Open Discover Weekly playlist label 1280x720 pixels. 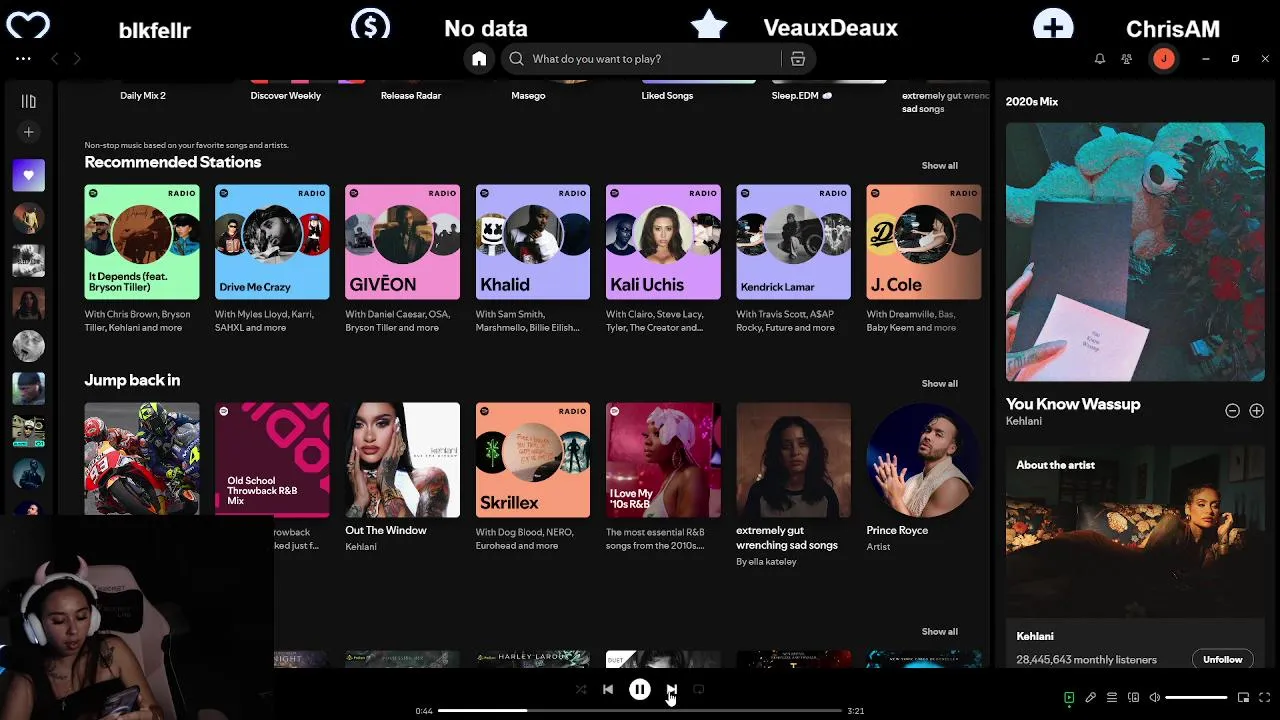(x=286, y=96)
